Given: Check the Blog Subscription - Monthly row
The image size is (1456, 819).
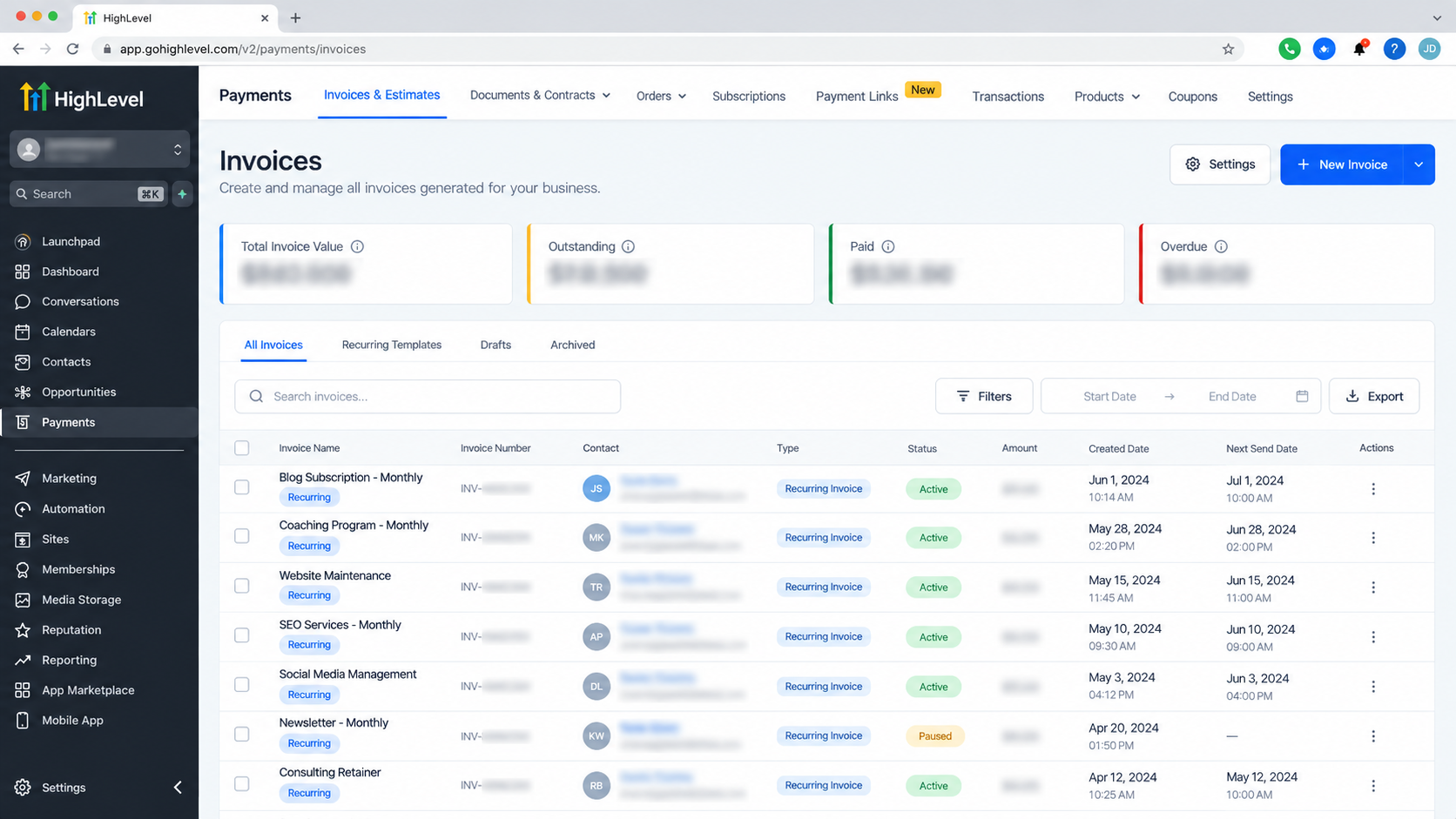Looking at the screenshot, I should click(x=242, y=487).
